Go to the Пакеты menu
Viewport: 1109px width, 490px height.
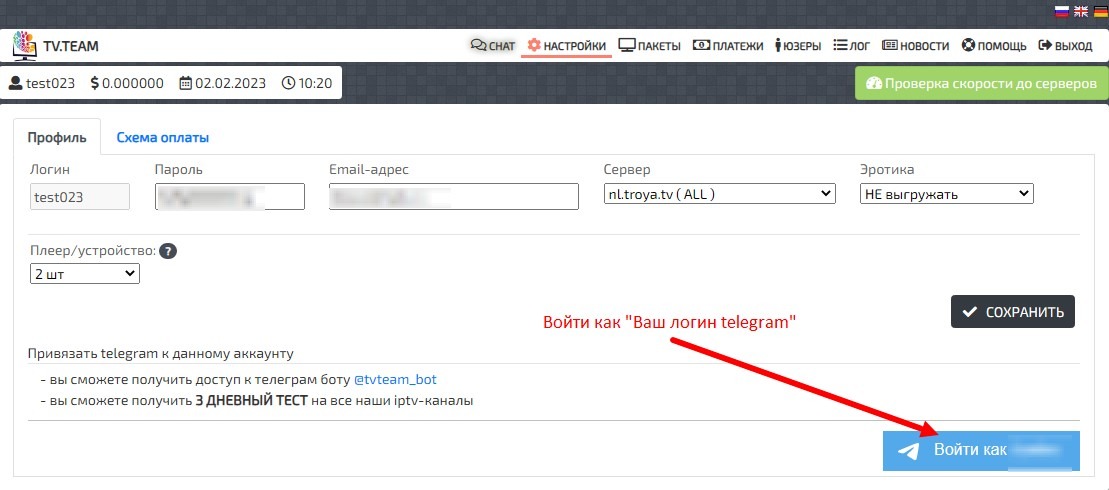pyautogui.click(x=649, y=45)
